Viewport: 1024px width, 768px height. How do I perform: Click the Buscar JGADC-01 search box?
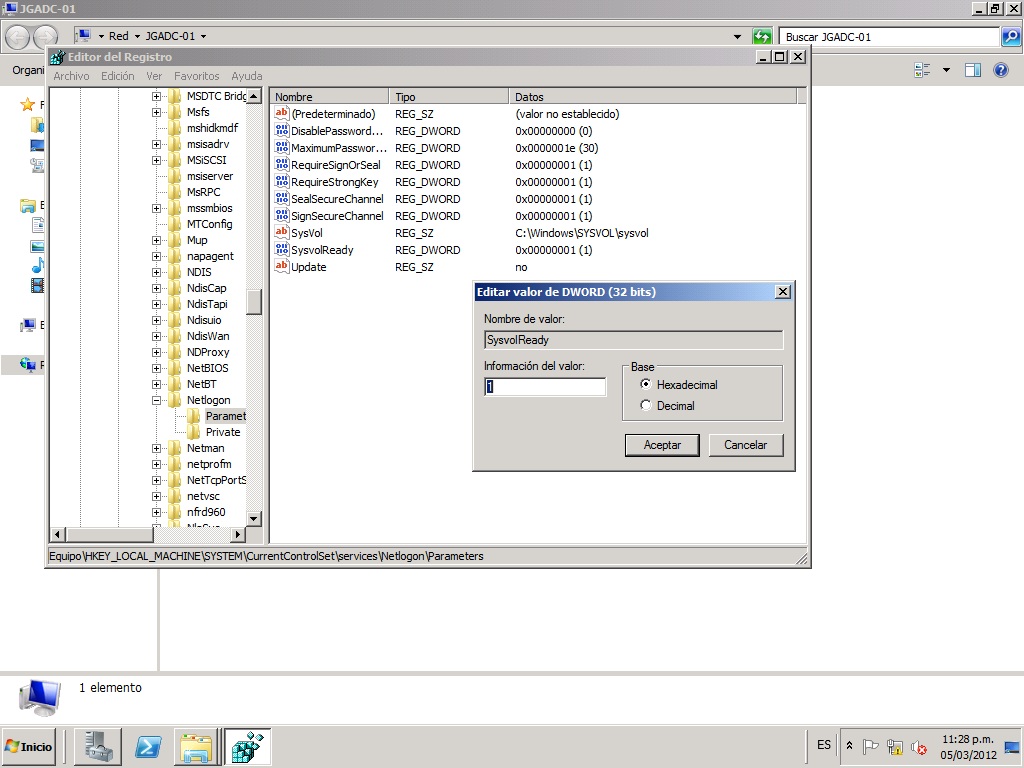click(889, 37)
